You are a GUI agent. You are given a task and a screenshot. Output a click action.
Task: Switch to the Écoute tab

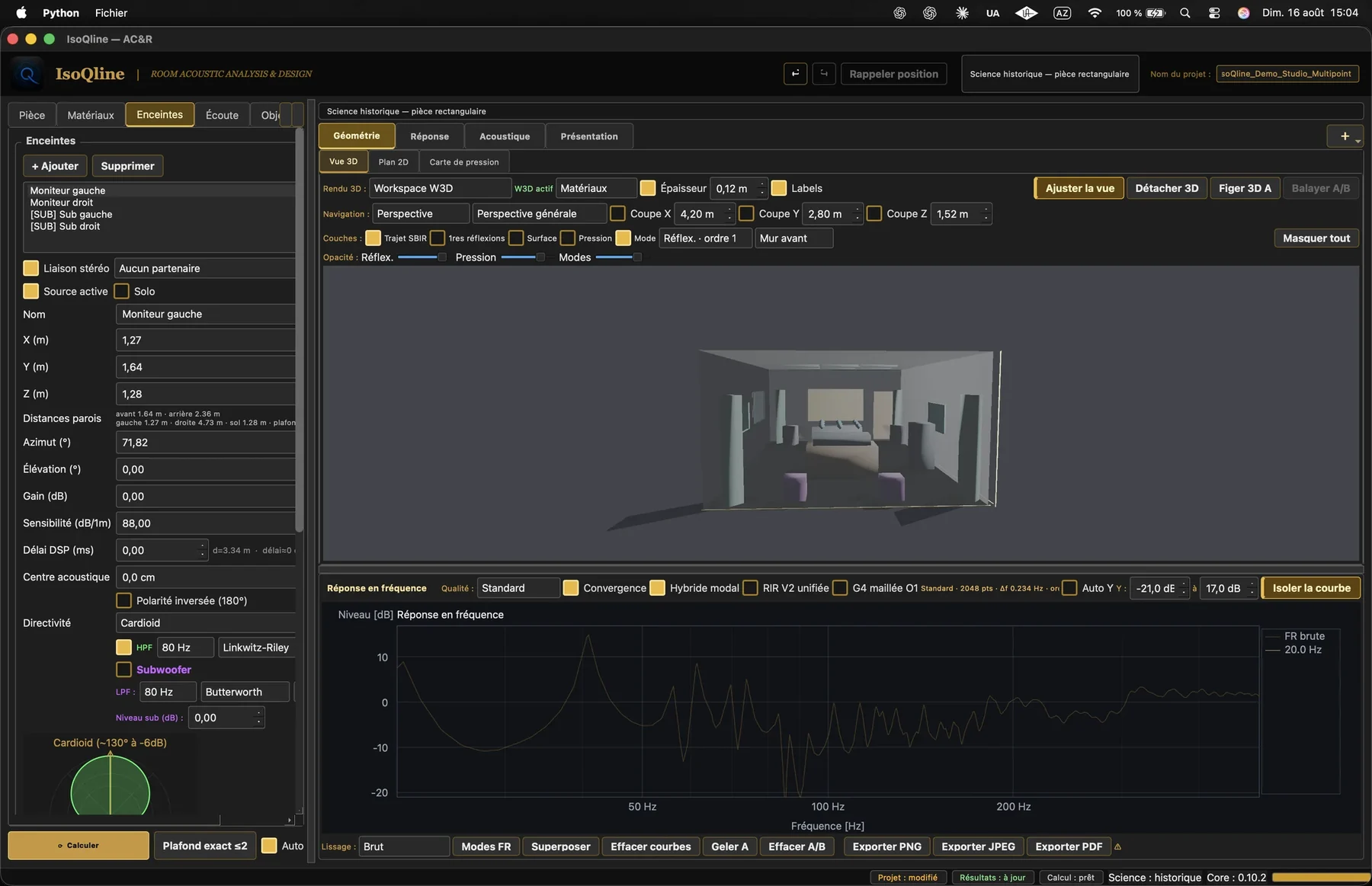coord(222,115)
